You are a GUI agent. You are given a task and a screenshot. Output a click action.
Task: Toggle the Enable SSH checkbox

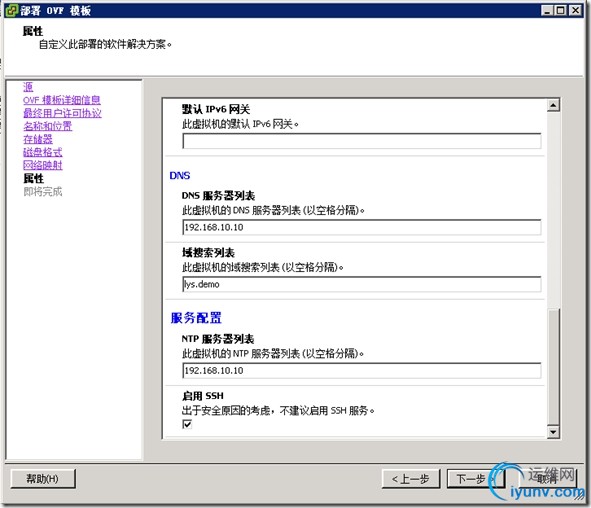pos(187,424)
